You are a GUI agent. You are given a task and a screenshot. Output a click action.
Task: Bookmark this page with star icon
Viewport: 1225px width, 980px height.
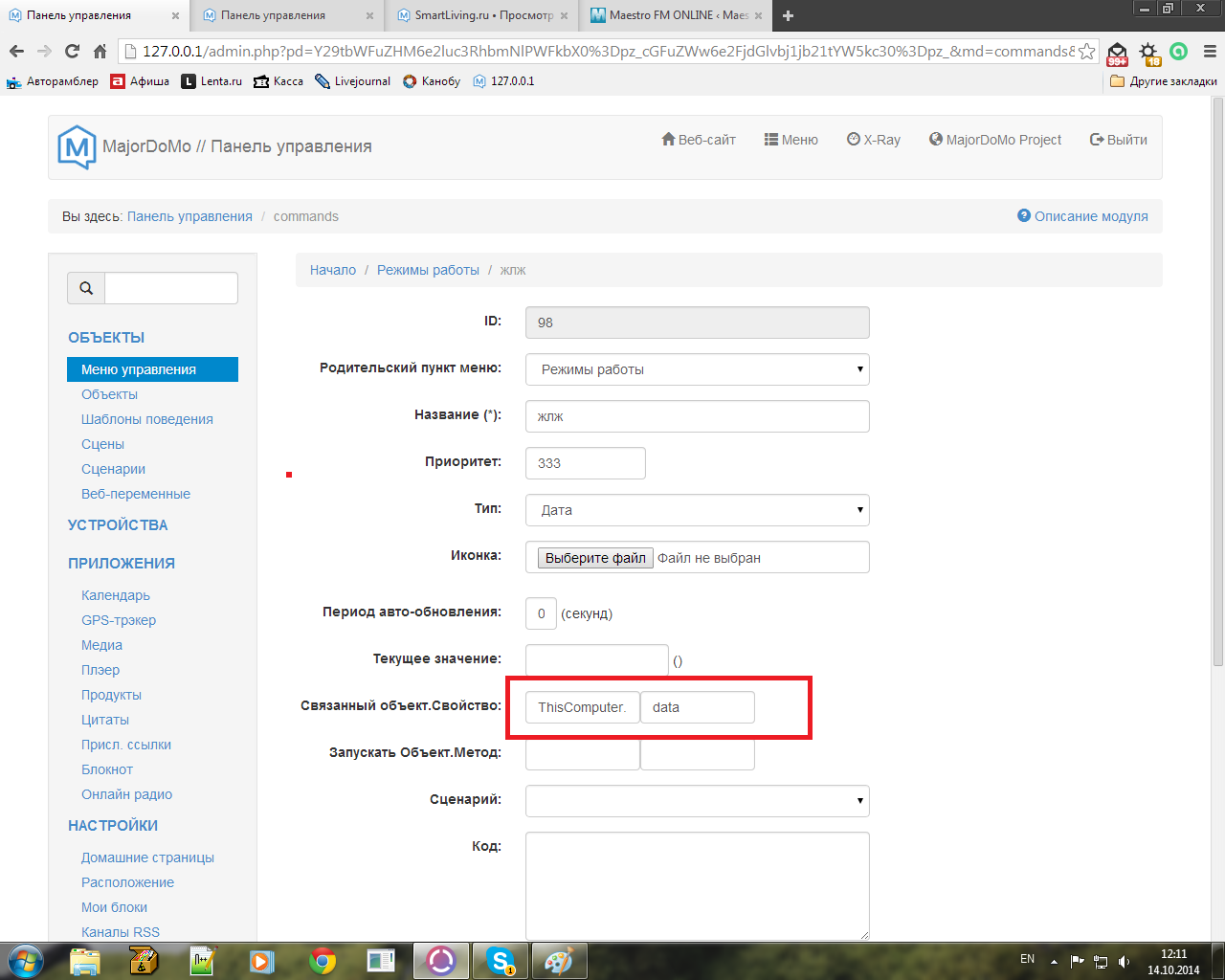pos(1087,52)
